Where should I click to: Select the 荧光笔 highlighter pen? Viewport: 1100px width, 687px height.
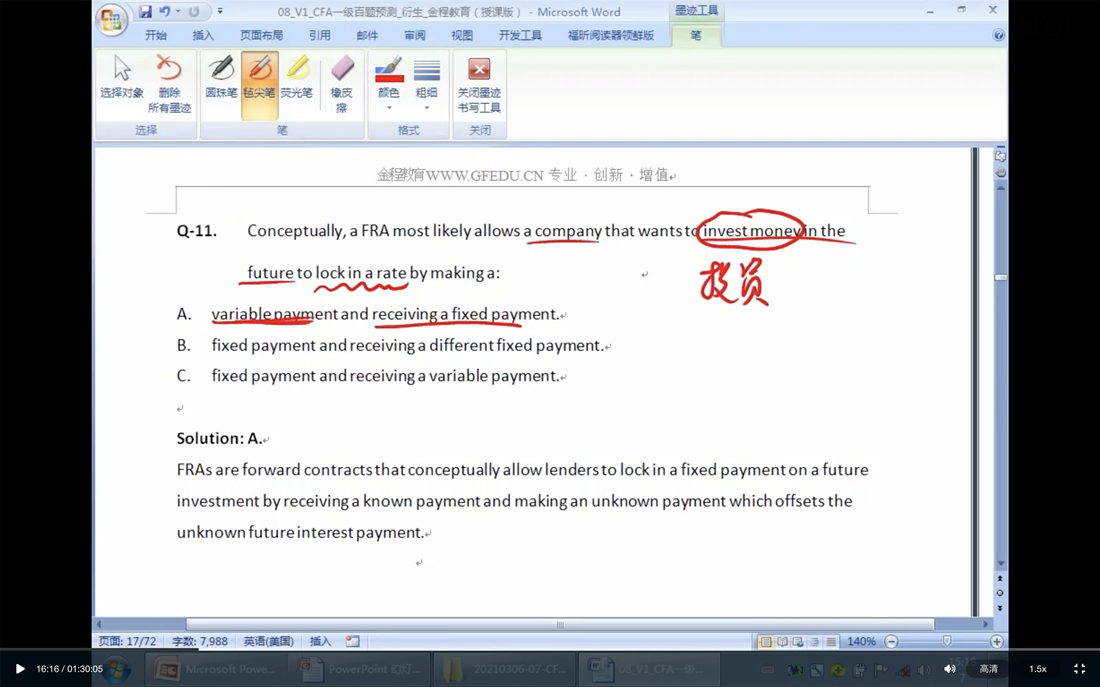[297, 77]
